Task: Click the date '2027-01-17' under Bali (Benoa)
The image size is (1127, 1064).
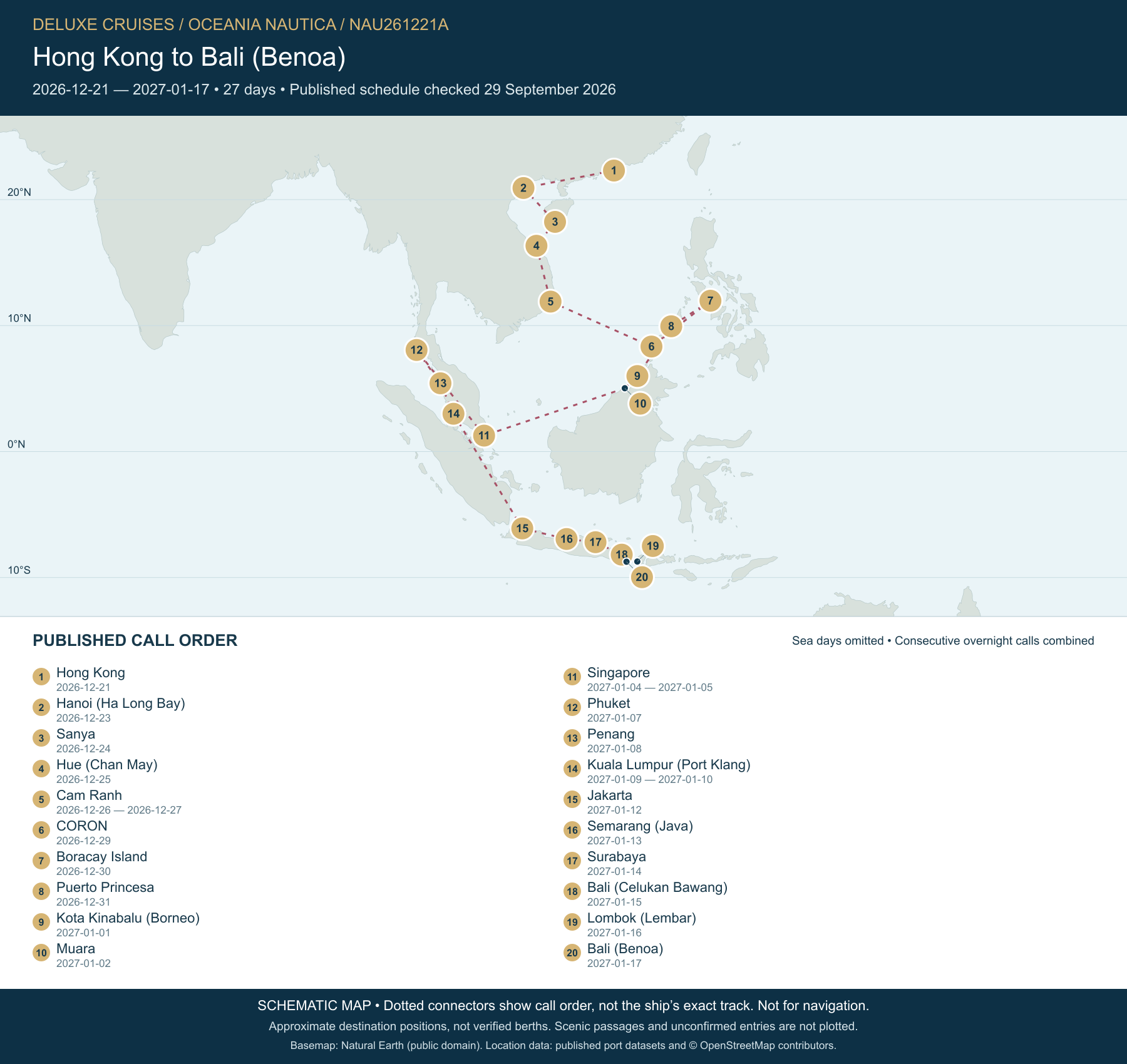Action: point(614,963)
